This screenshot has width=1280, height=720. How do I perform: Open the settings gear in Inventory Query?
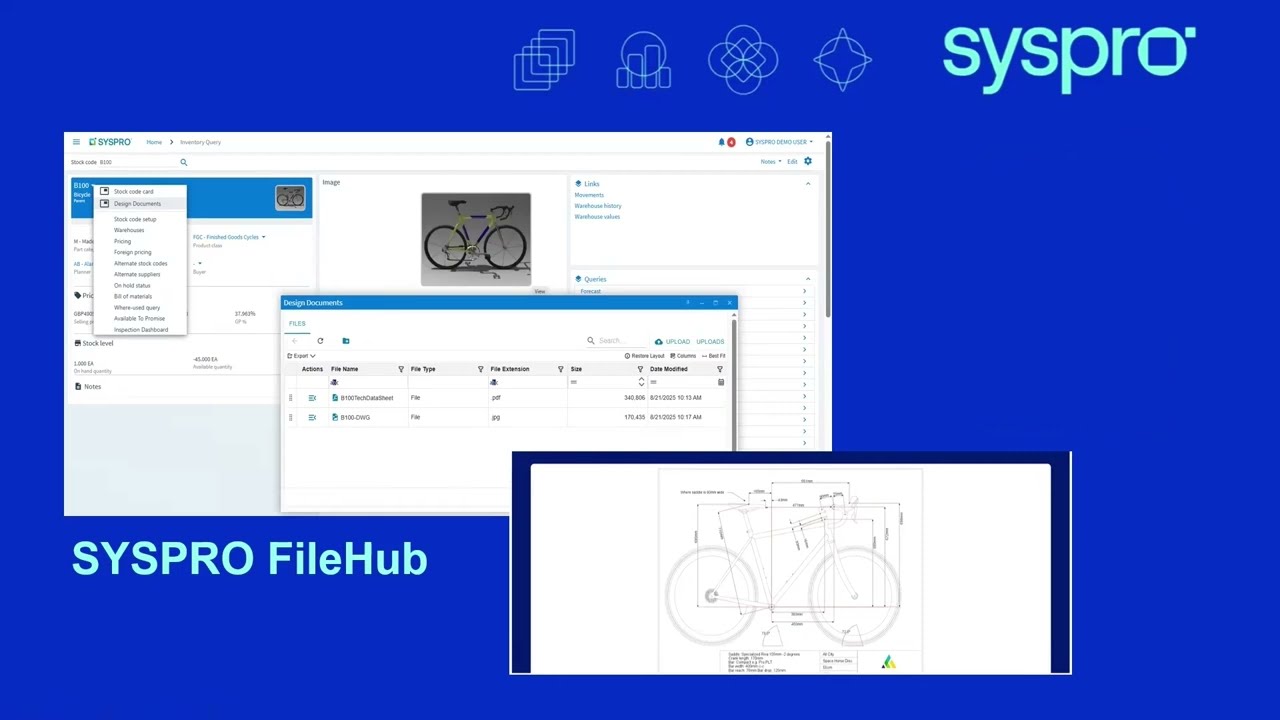point(808,161)
